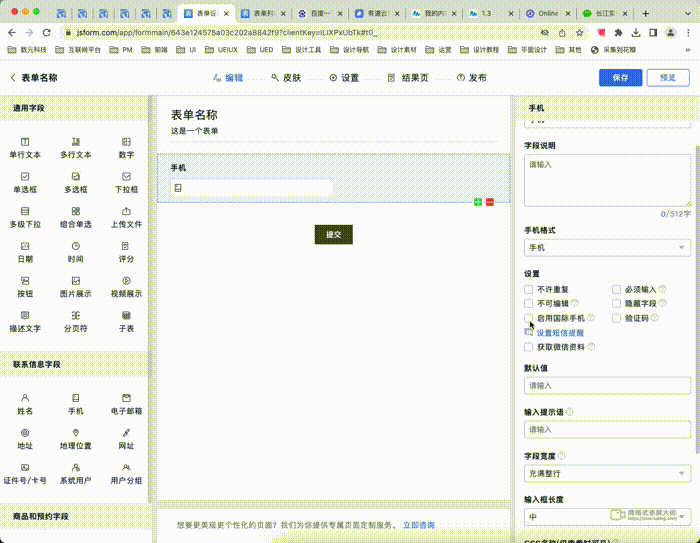The width and height of the screenshot is (700, 543).
Task: Add the 单行文本 field icon
Action: point(25,142)
